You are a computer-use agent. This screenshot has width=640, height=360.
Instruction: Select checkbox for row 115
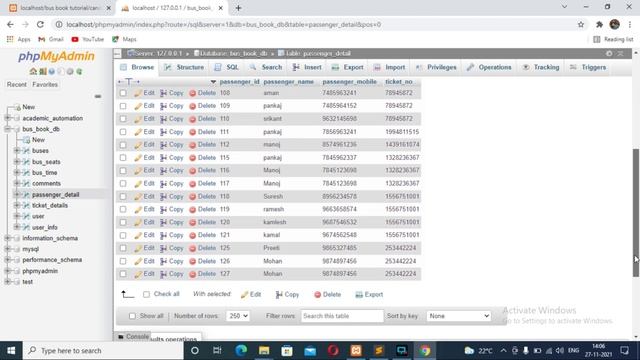pos(123,158)
